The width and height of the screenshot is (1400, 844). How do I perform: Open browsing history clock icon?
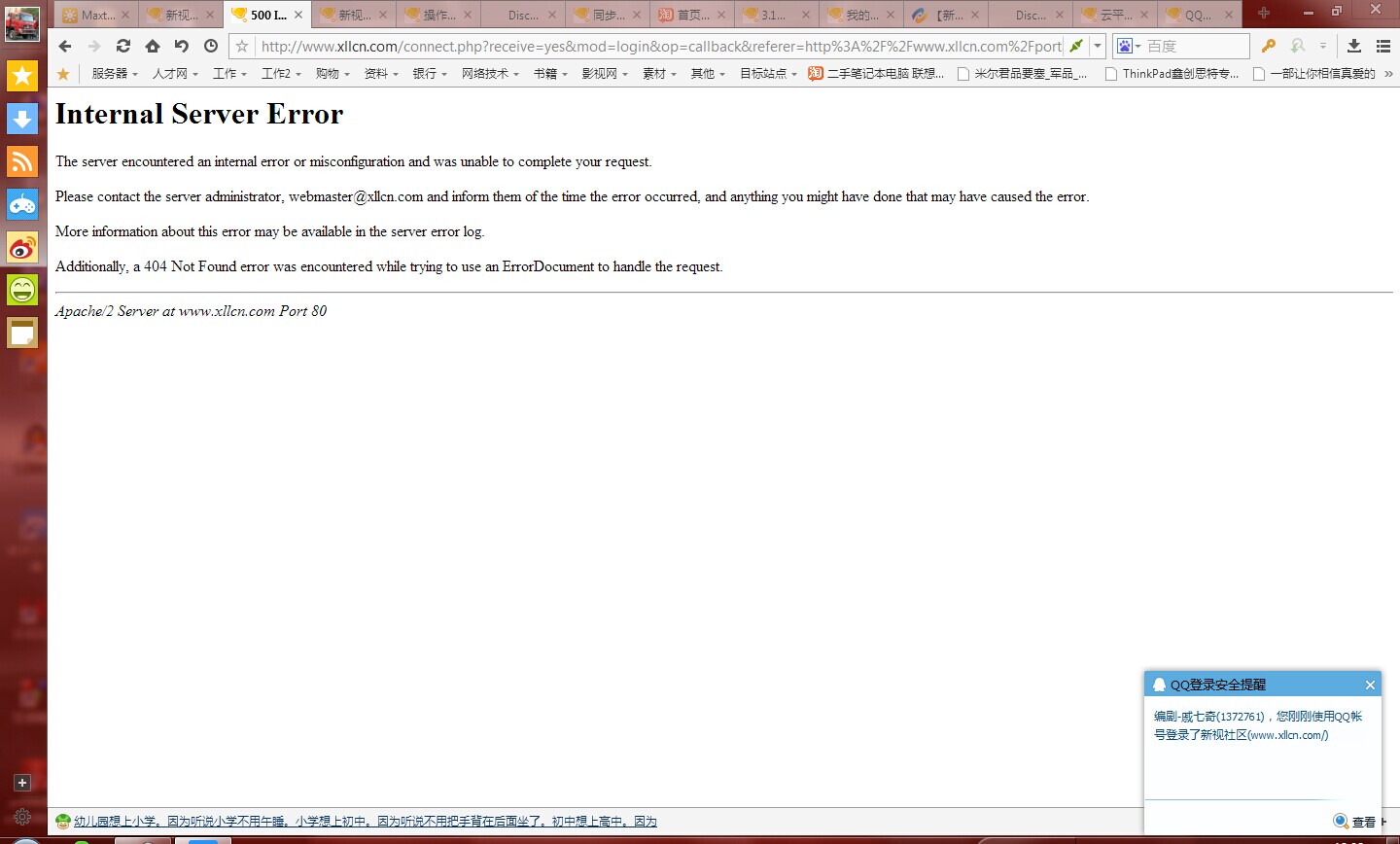pos(211,46)
